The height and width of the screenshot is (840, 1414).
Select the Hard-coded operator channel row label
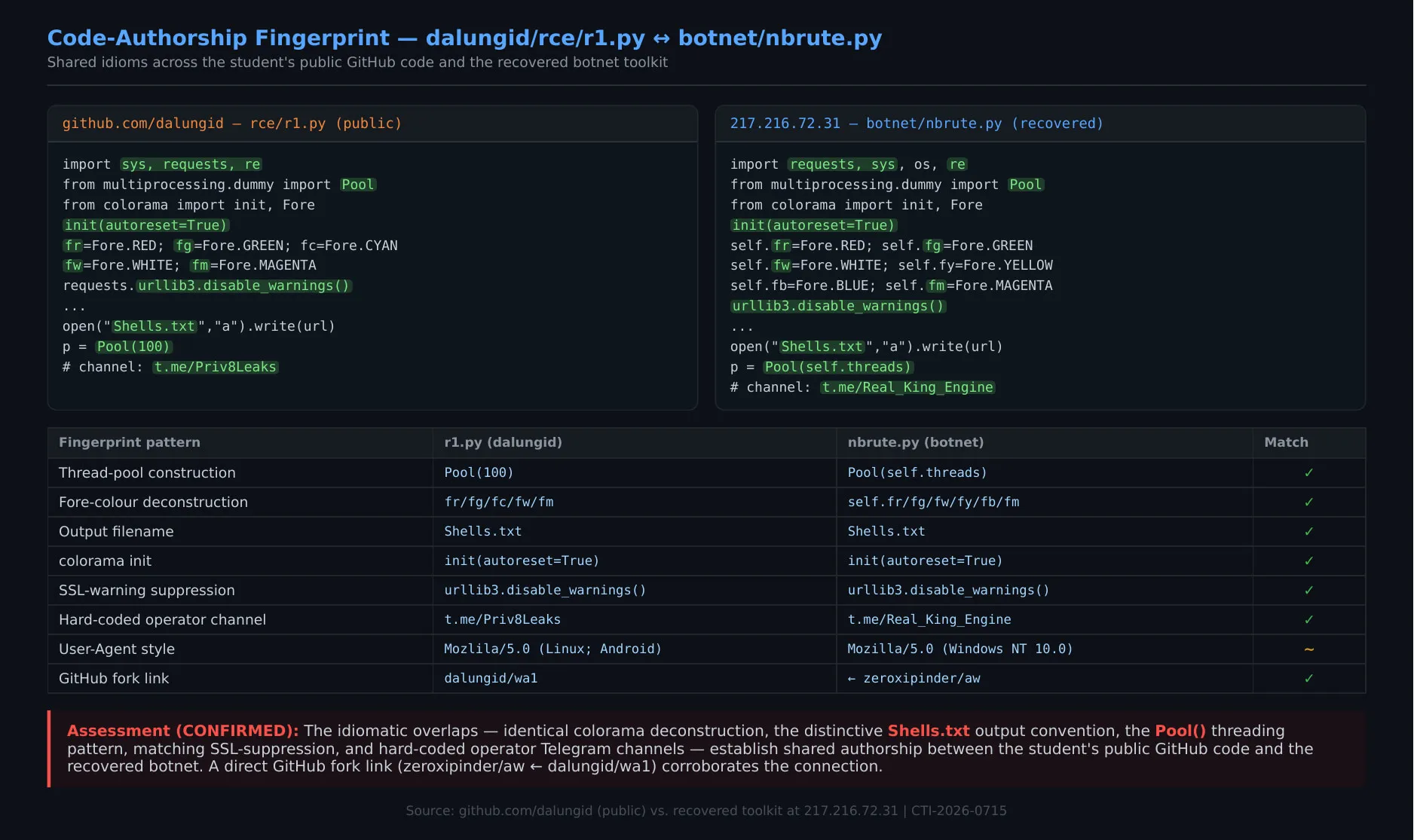point(162,620)
